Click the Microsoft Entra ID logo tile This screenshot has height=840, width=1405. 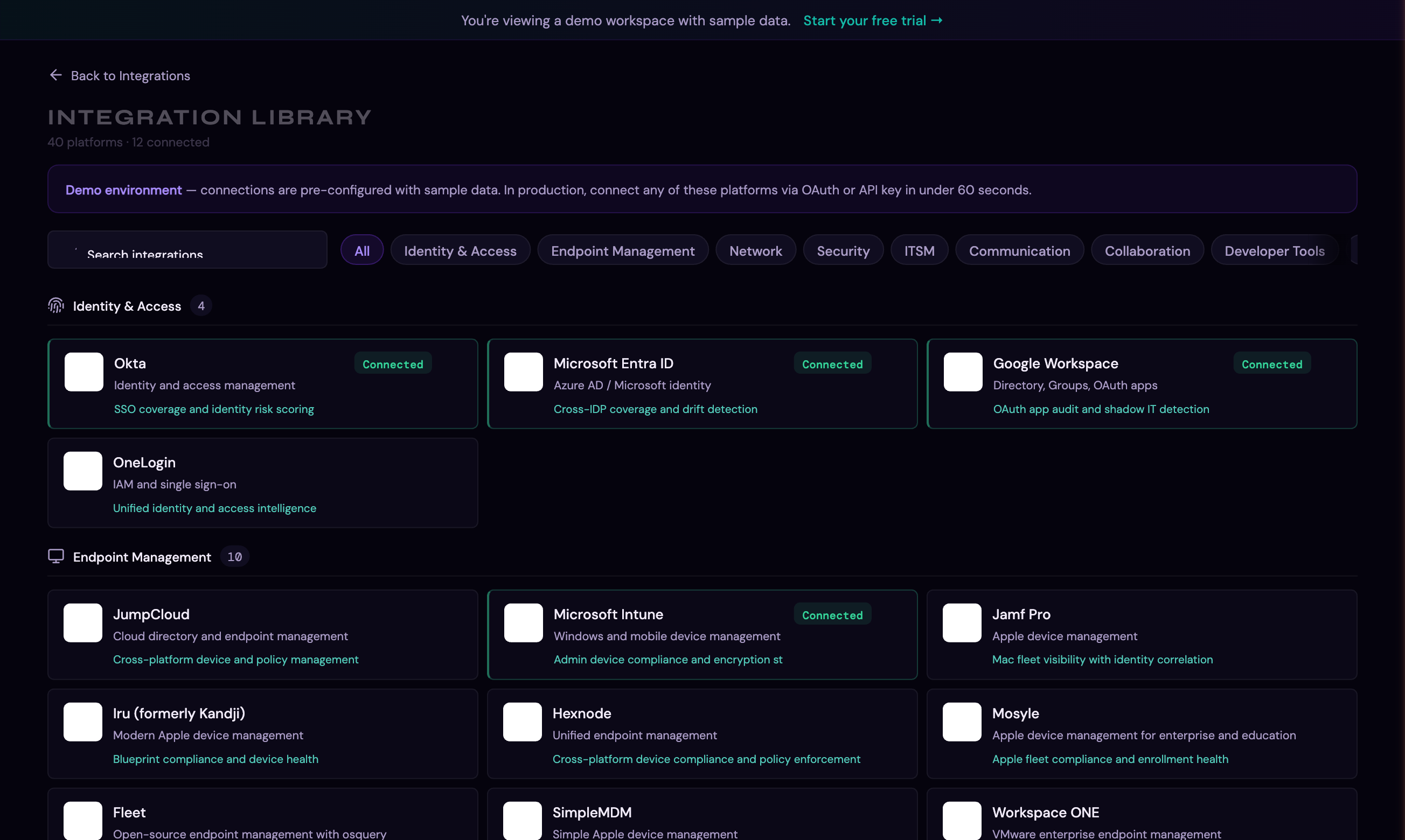523,372
